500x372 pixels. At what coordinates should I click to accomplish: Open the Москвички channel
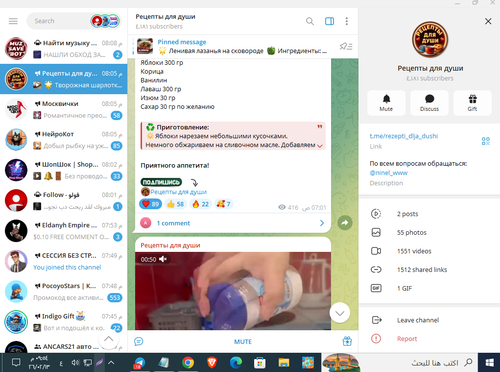pos(64,109)
